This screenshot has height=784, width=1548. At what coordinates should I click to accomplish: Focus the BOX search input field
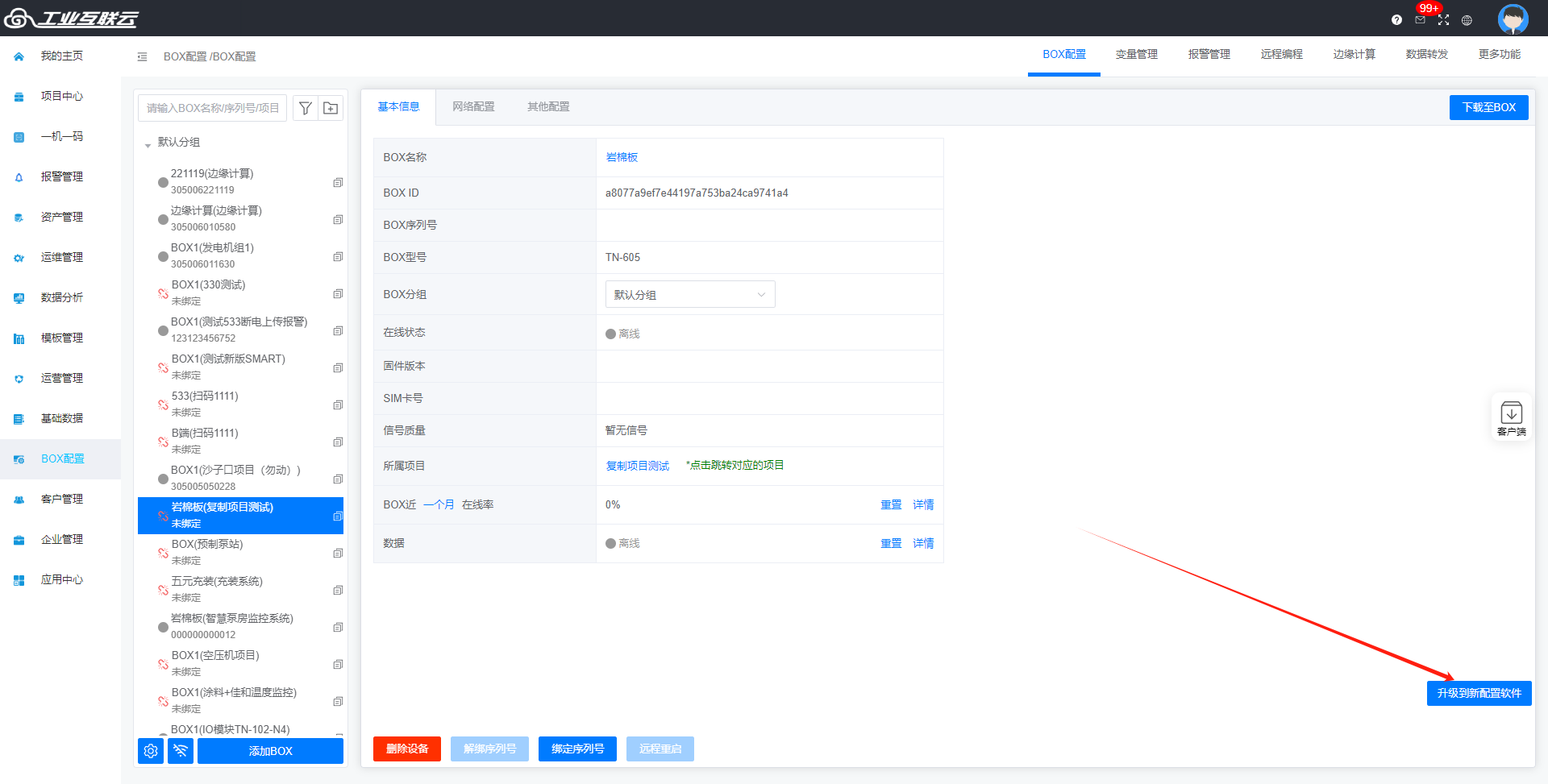click(212, 108)
